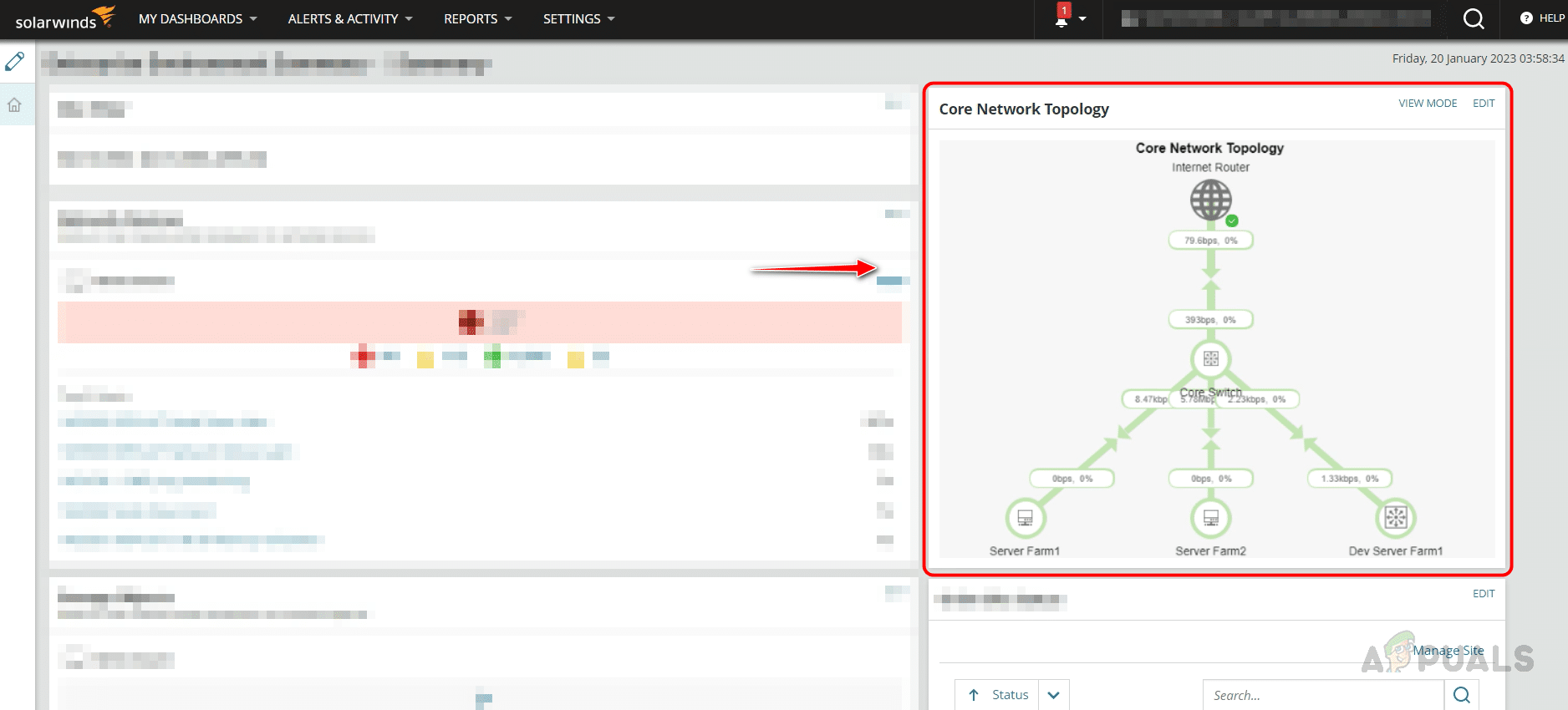
Task: Select the Server Farm2 node icon
Action: [1210, 518]
